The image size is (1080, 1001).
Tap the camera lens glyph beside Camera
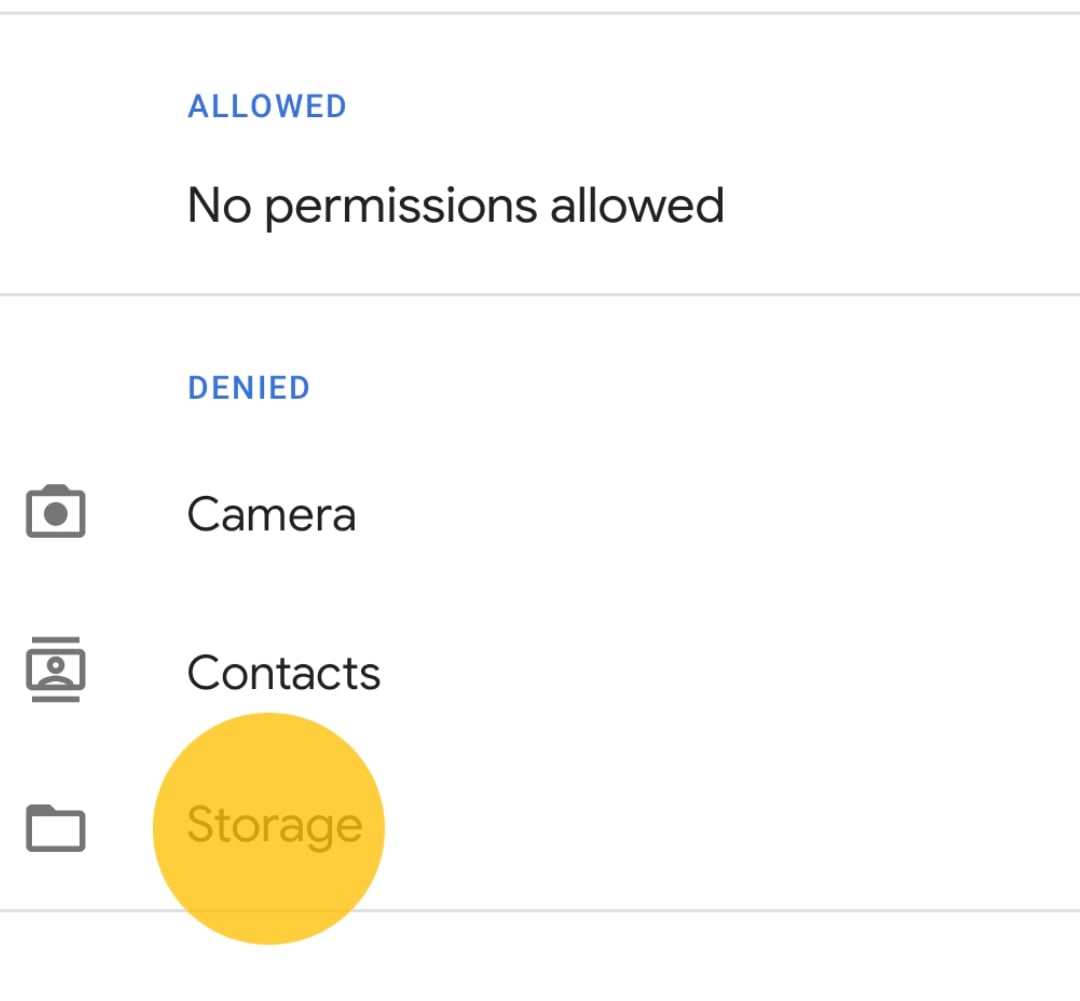(56, 514)
